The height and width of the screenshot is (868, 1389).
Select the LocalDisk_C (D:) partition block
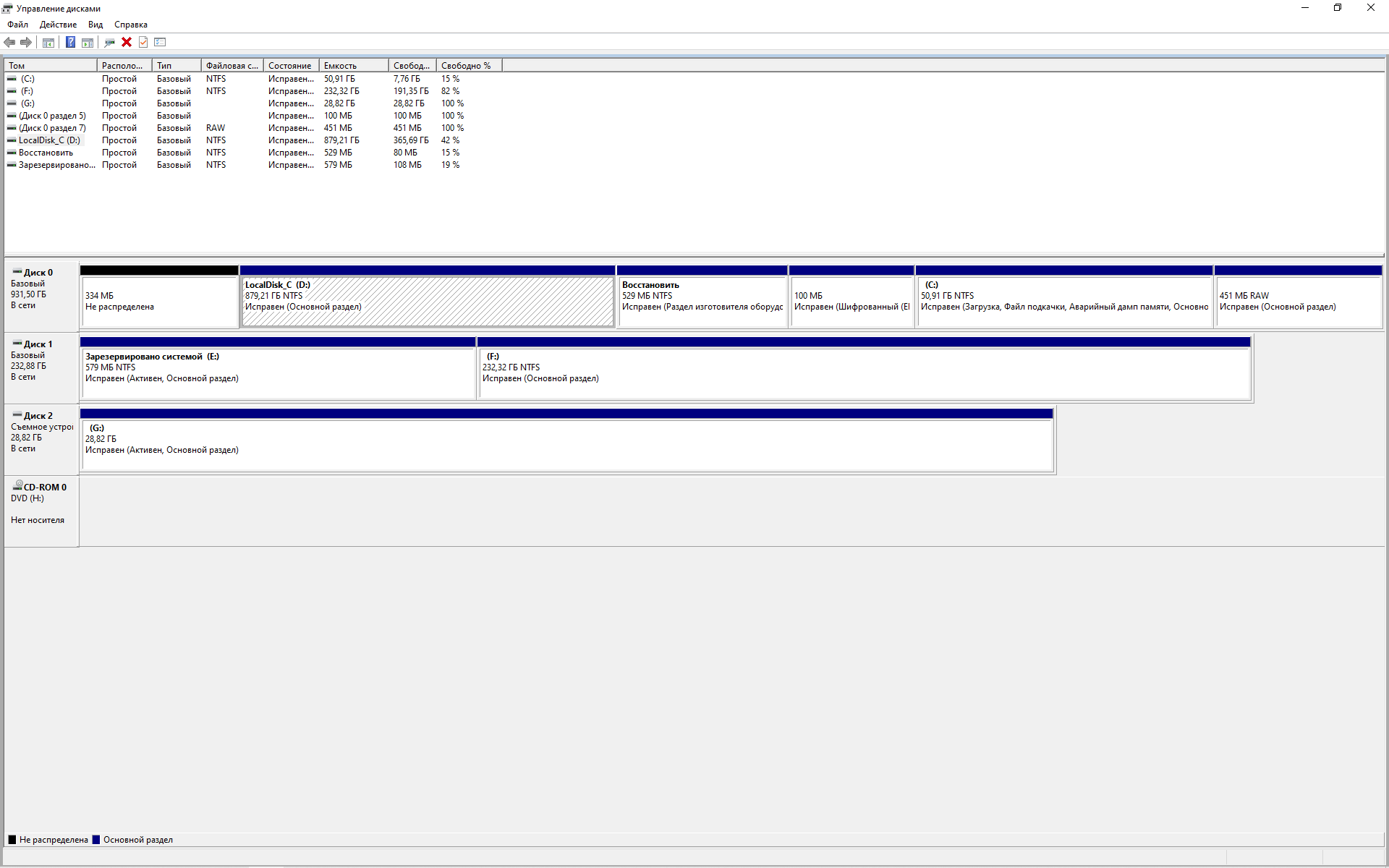(x=428, y=297)
